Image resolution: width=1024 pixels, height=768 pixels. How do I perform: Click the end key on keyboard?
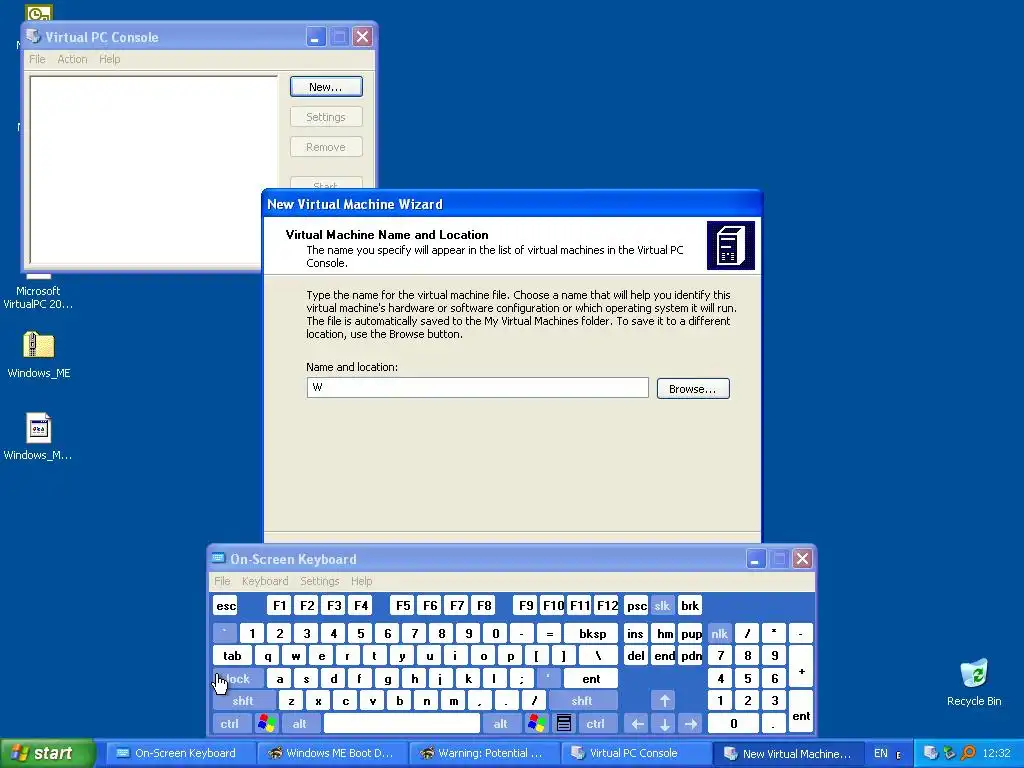665,656
